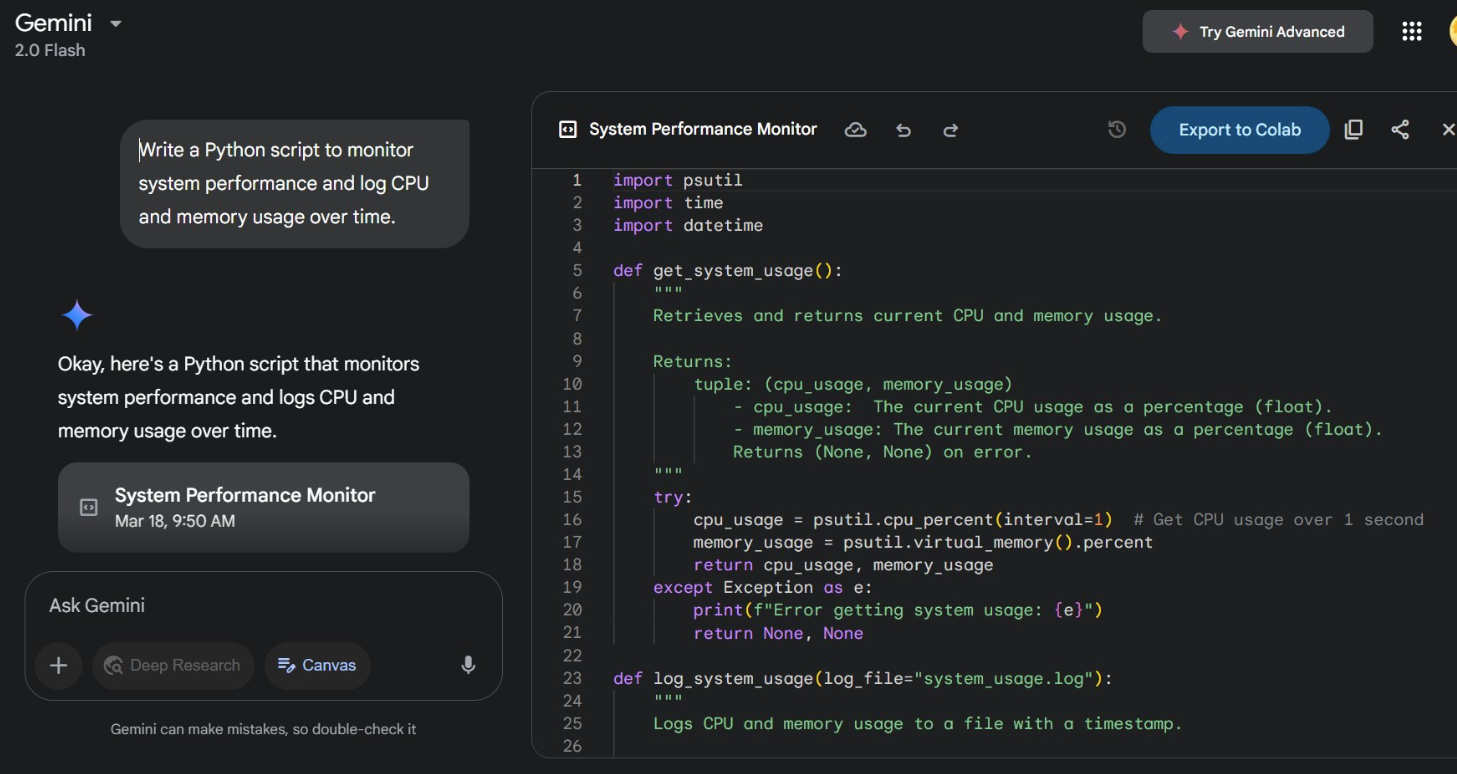Activate the microphone voice input

click(x=468, y=666)
